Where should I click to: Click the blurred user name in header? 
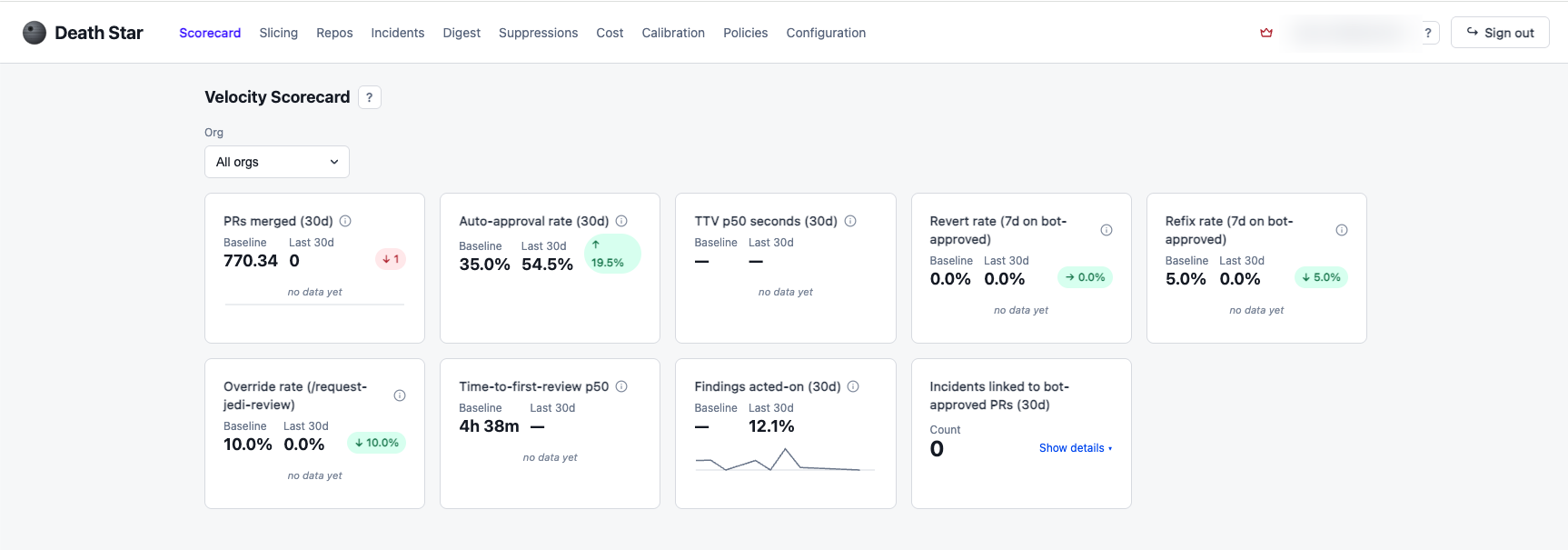[1351, 33]
